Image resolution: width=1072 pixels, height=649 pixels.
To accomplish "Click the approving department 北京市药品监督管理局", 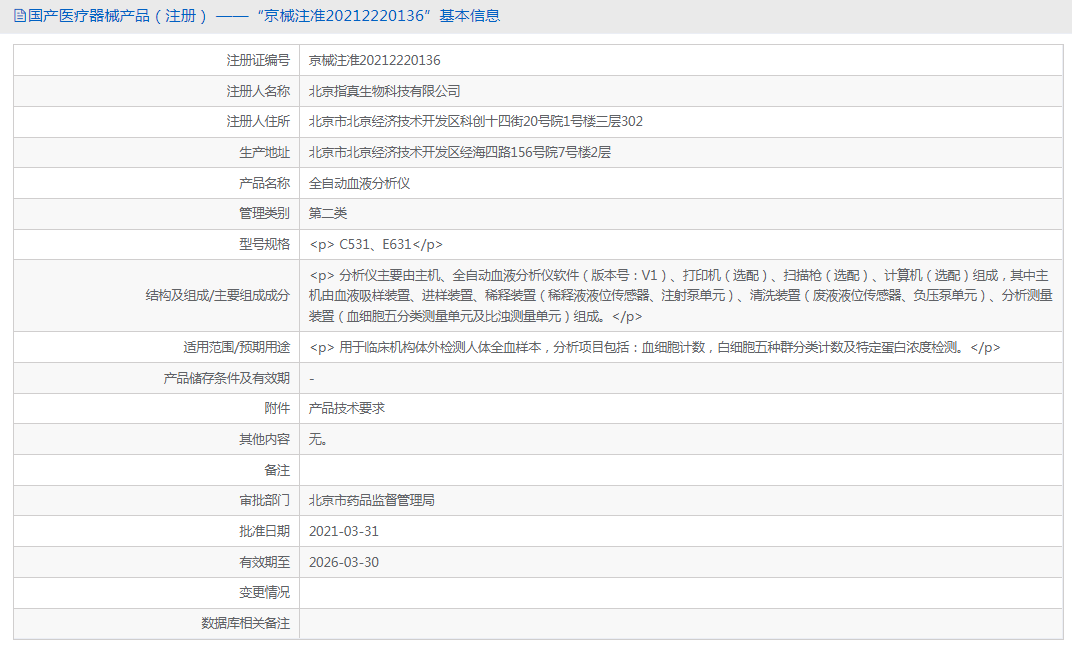I will click(x=374, y=500).
